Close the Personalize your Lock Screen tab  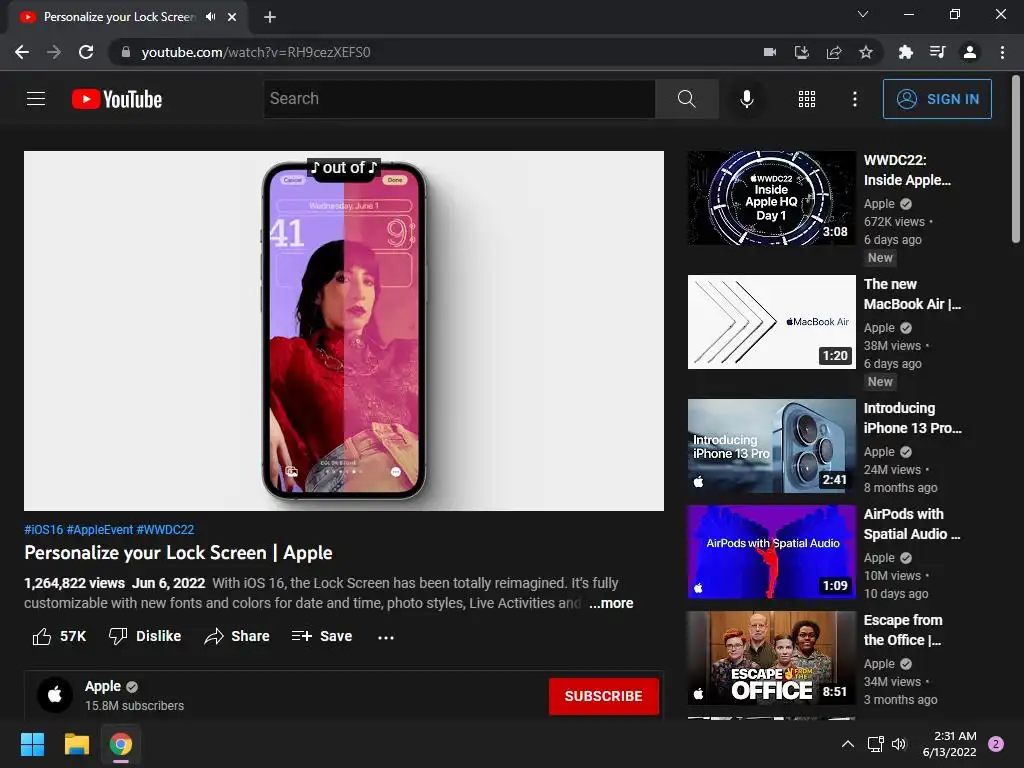(232, 17)
